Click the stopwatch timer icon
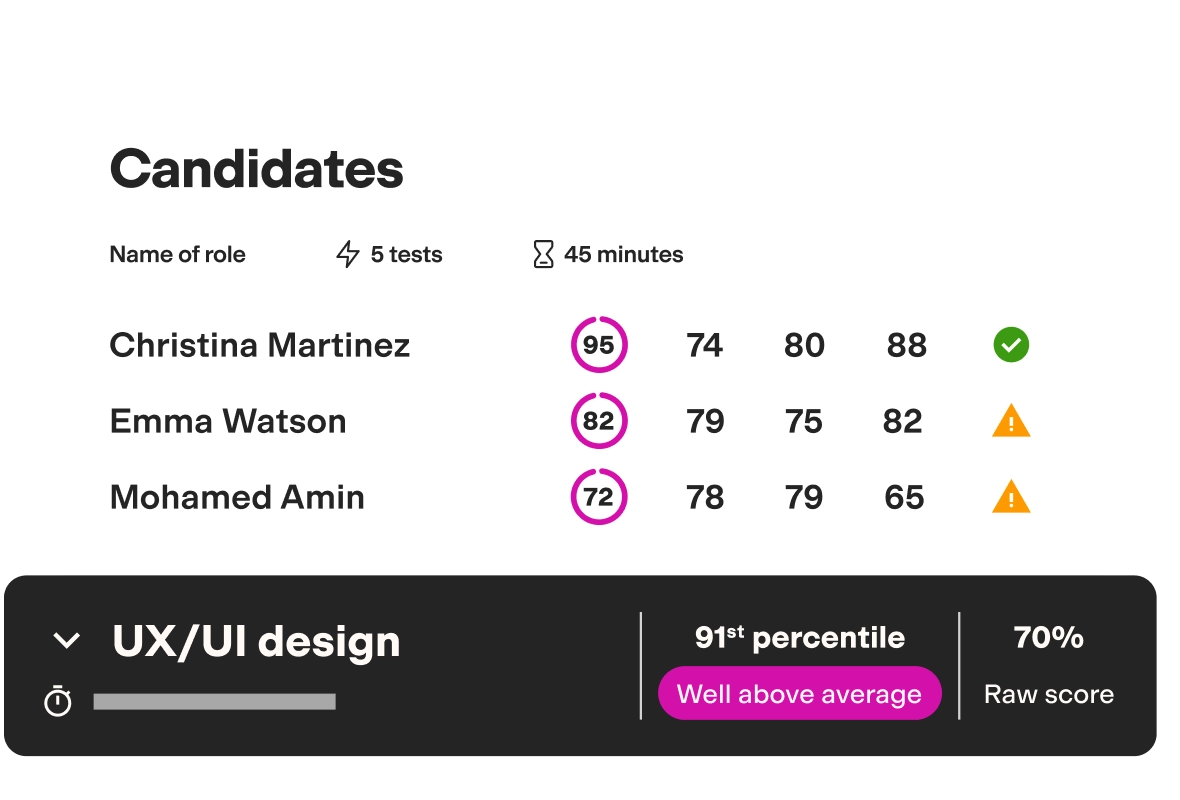This screenshot has height=800, width=1180. click(x=57, y=701)
